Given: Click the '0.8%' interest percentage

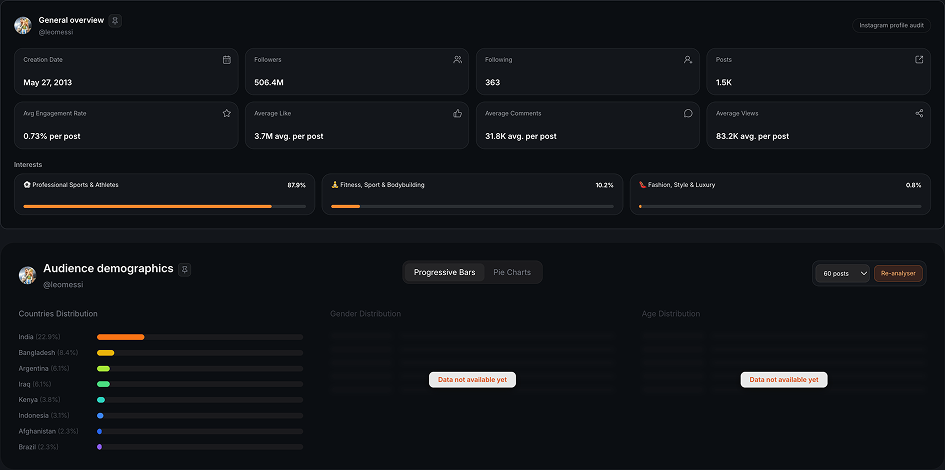Looking at the screenshot, I should click(914, 185).
